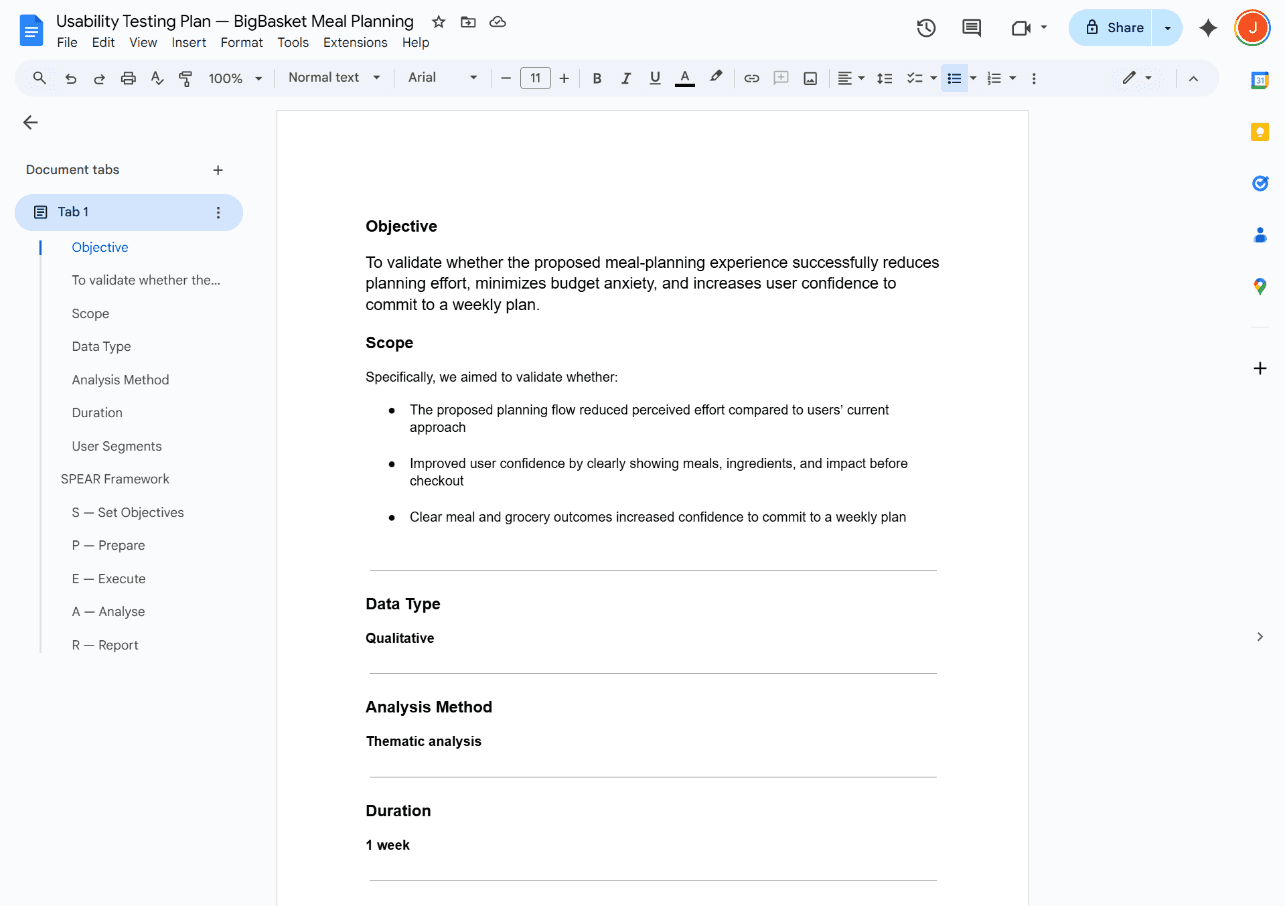The image size is (1285, 906).
Task: Toggle underline formatting
Action: point(655,78)
